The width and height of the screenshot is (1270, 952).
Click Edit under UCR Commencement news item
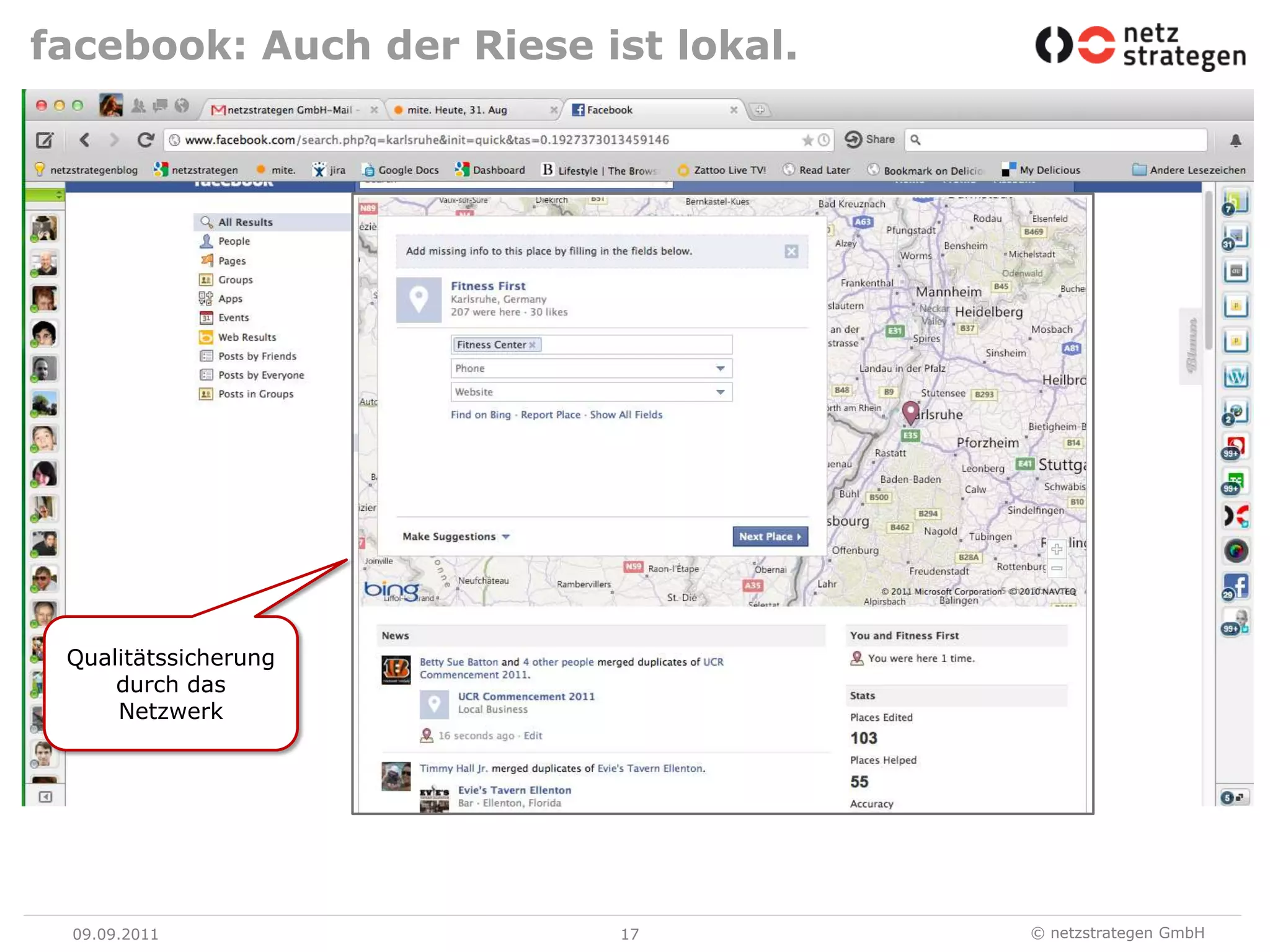pyautogui.click(x=533, y=736)
